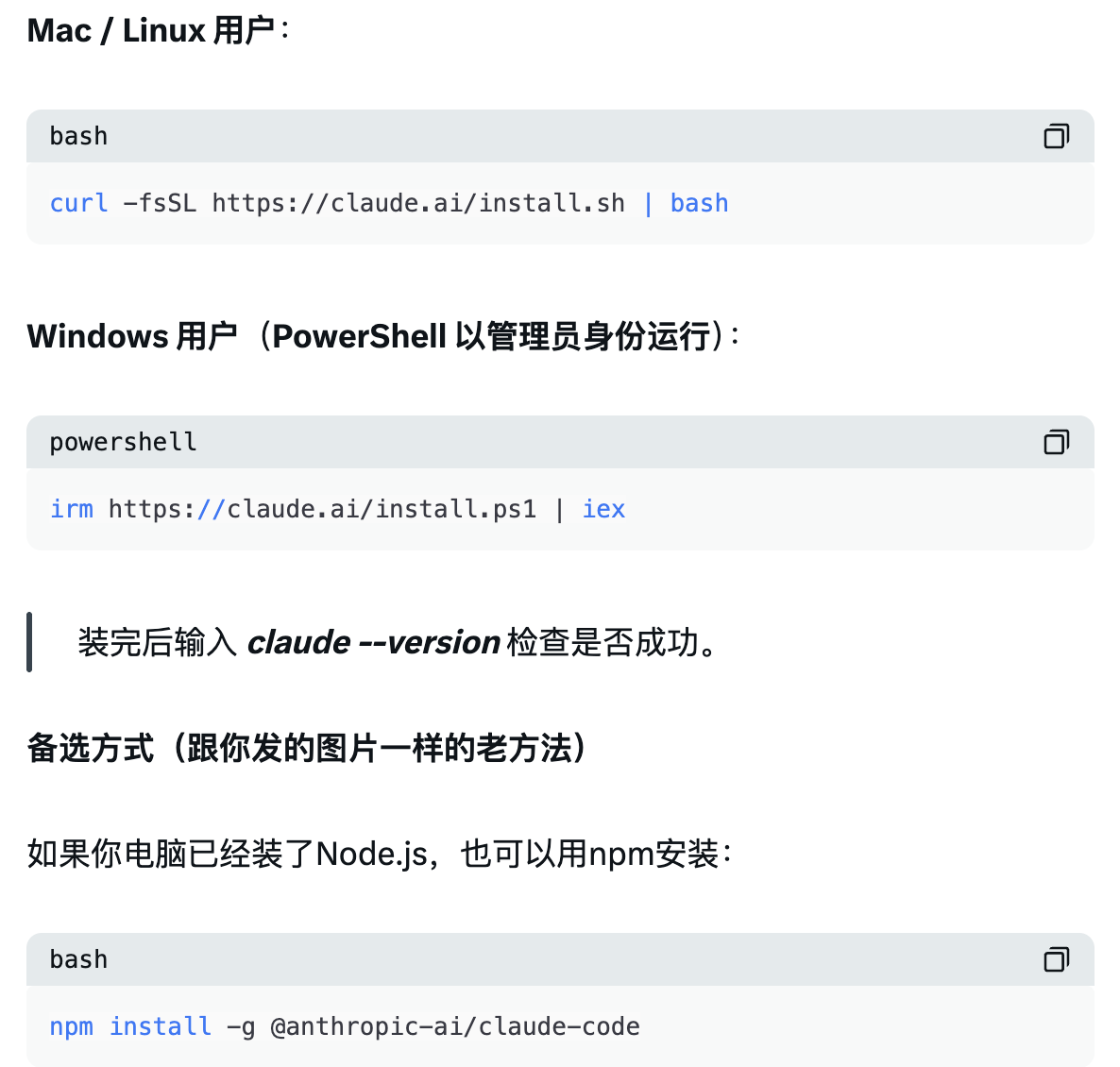
Task: Click the irm keyword in PowerShell code
Action: 72,510
